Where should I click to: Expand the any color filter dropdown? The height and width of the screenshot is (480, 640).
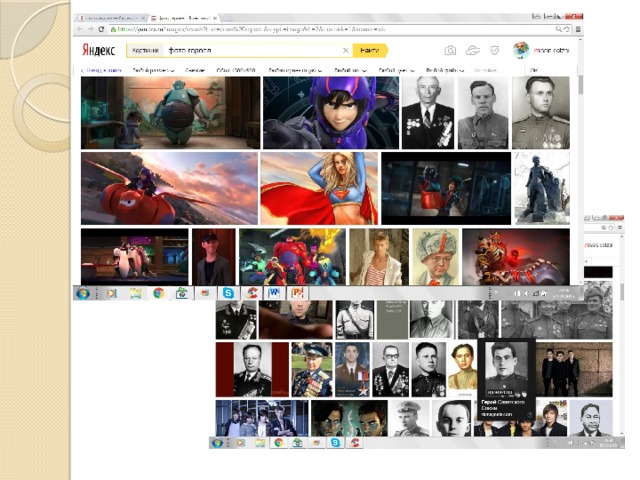[x=396, y=70]
